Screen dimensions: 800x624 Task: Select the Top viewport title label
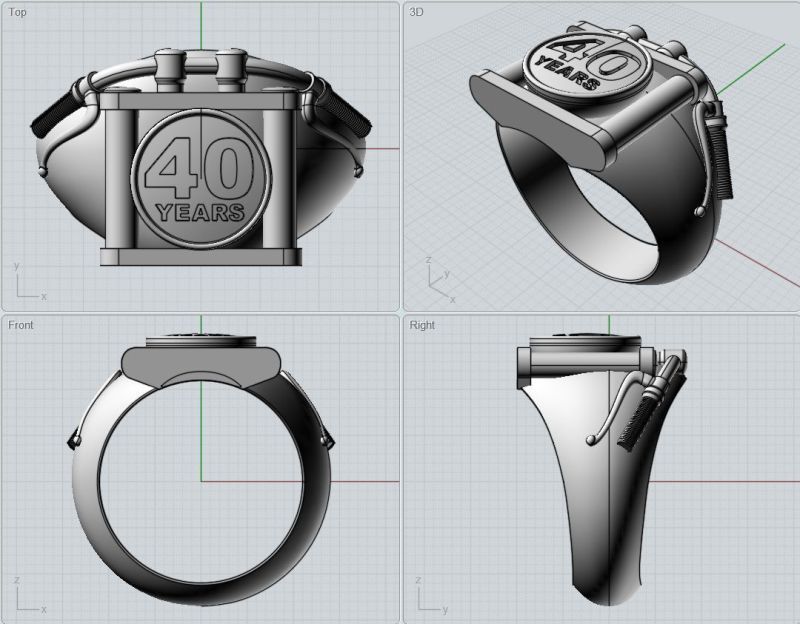[x=17, y=12]
